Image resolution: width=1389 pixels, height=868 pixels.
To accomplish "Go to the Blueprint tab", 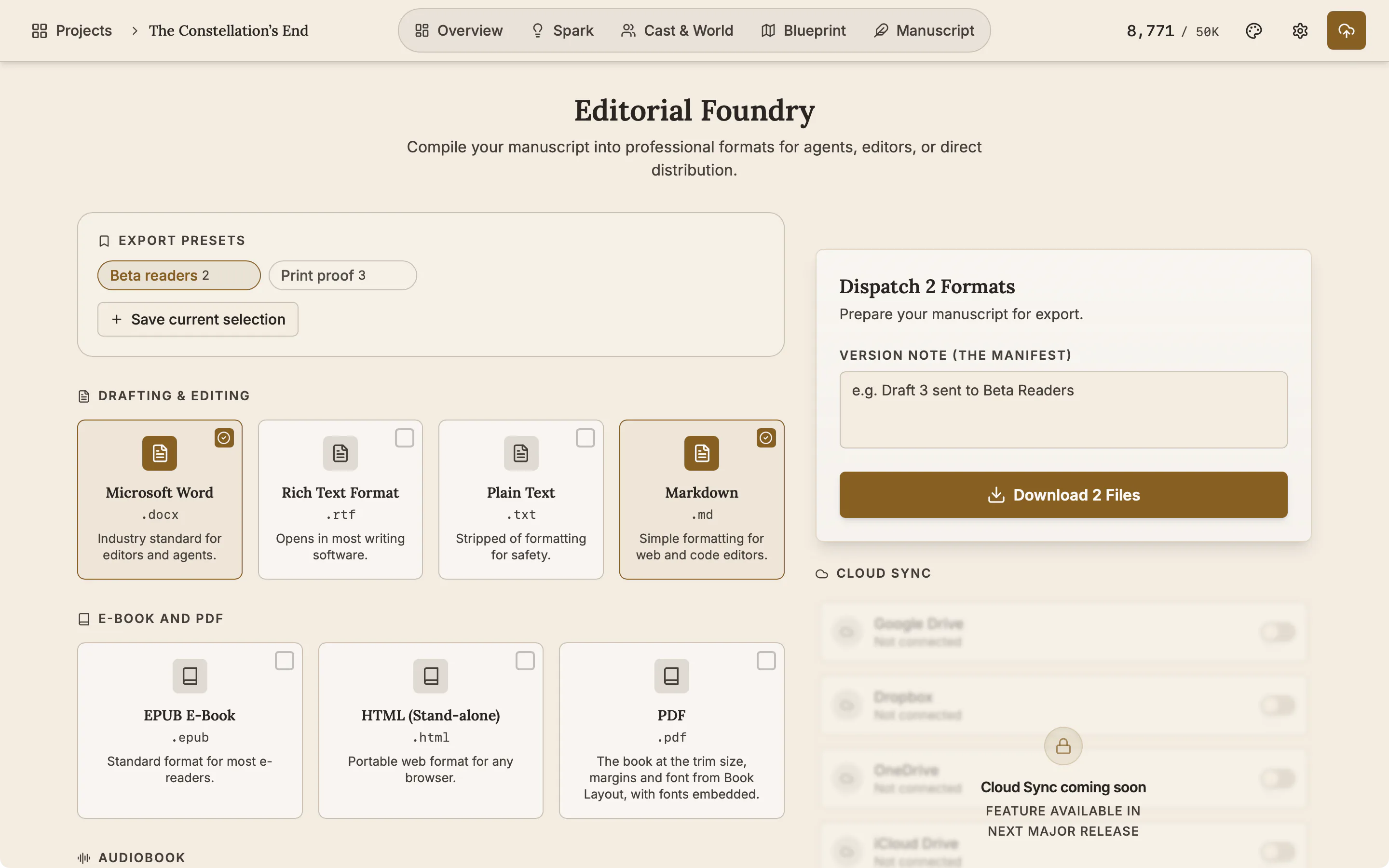I will coord(803,30).
